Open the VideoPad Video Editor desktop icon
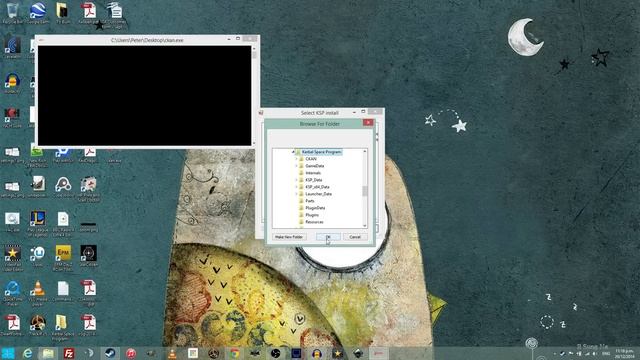The image size is (640, 360). pyautogui.click(x=13, y=257)
